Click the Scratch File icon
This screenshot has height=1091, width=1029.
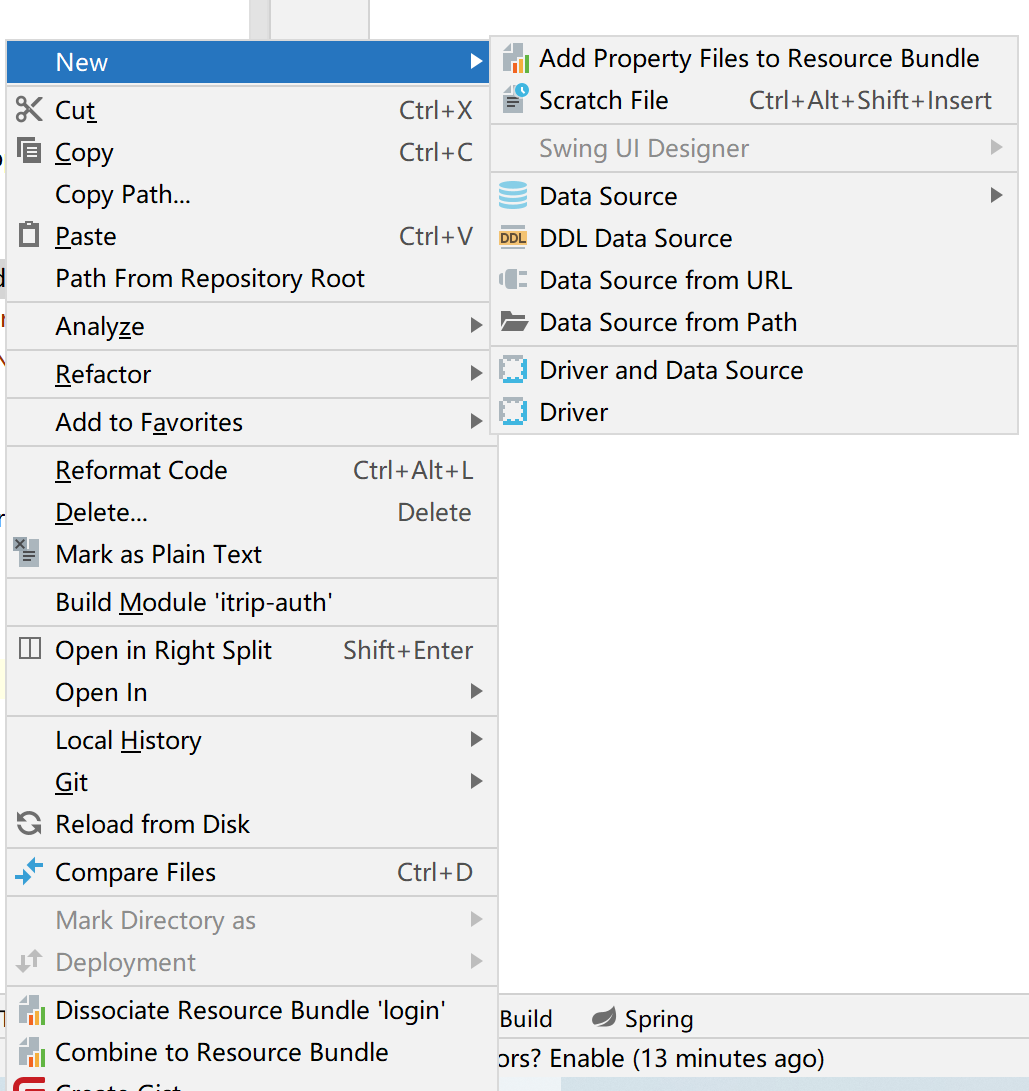(x=514, y=100)
